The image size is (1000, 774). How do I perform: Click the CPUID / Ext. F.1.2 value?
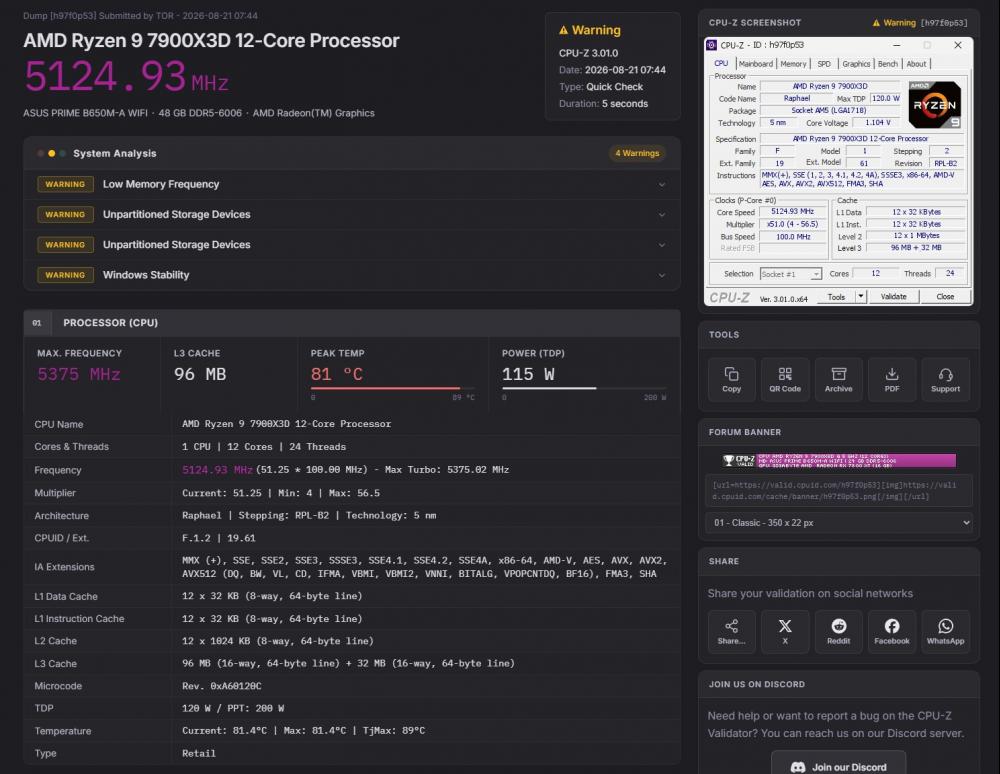[218, 538]
